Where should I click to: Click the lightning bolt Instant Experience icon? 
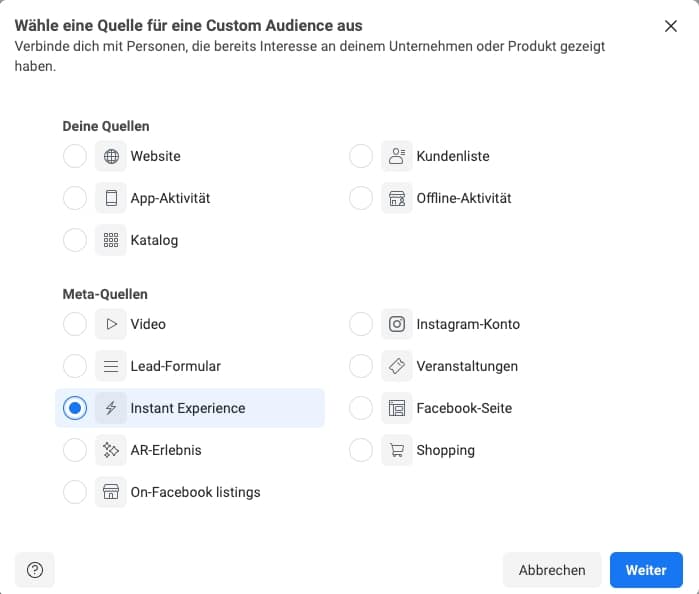111,409
